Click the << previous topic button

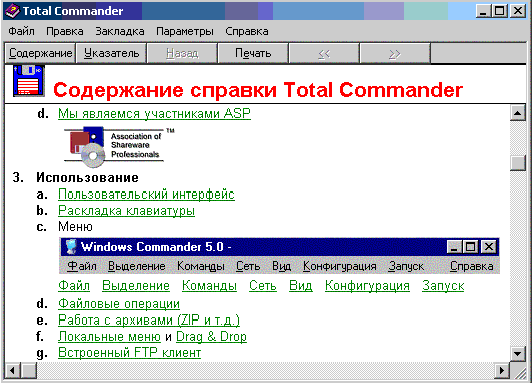(x=324, y=53)
